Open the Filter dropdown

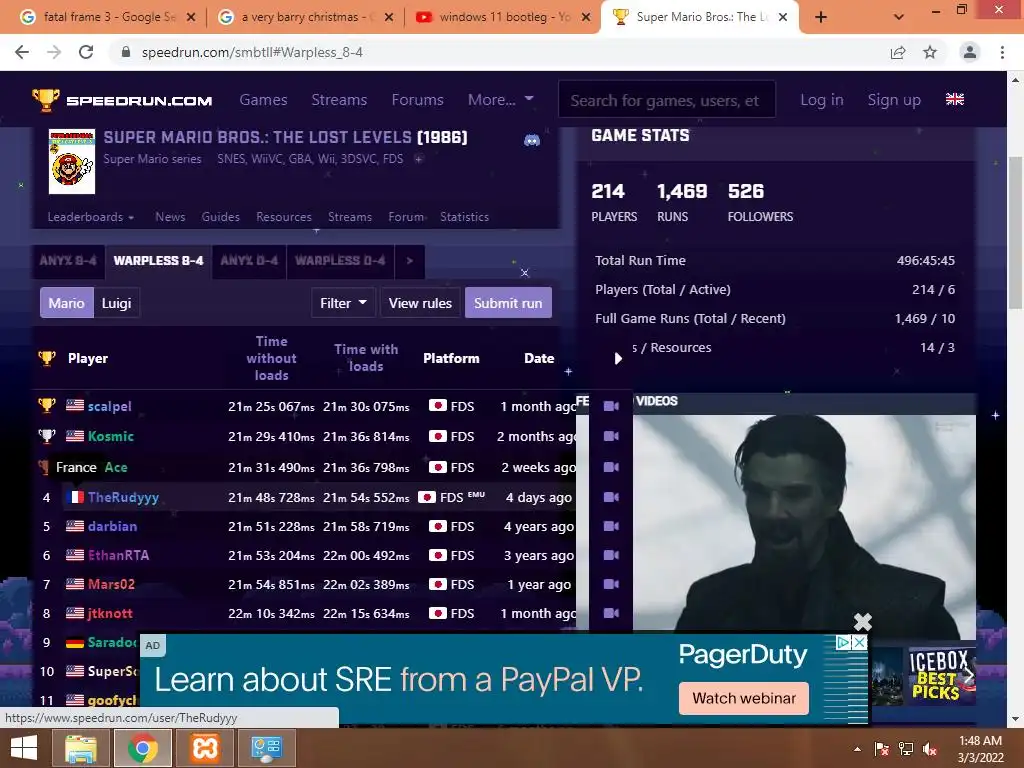tap(343, 303)
